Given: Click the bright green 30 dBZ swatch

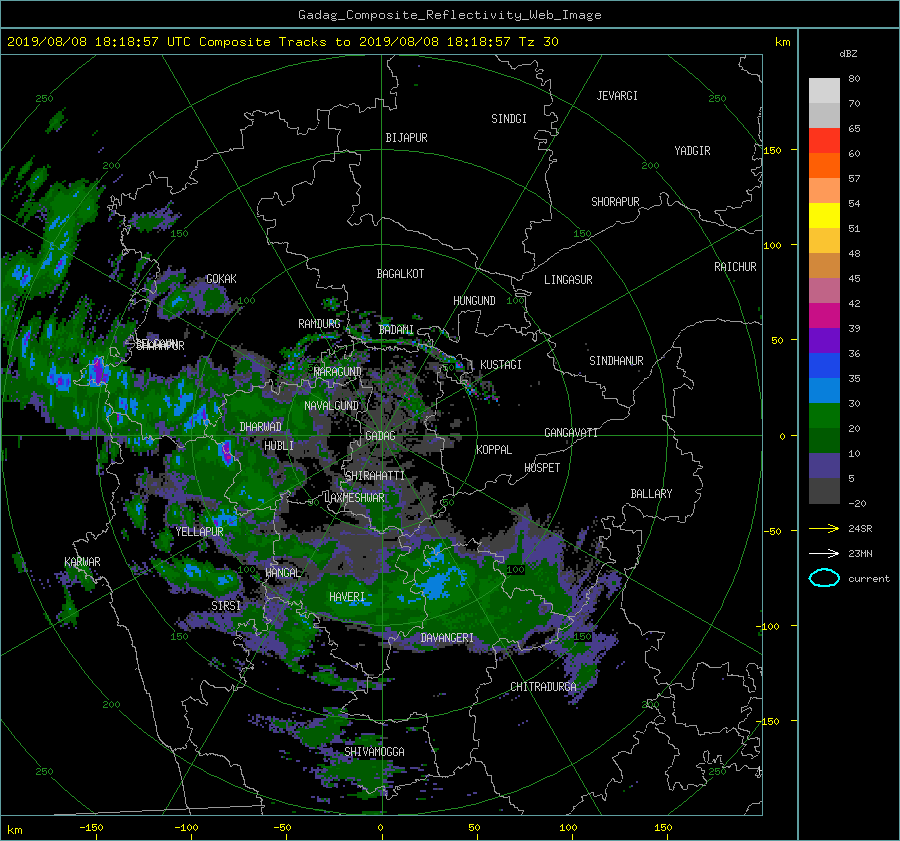Looking at the screenshot, I should pos(824,416).
